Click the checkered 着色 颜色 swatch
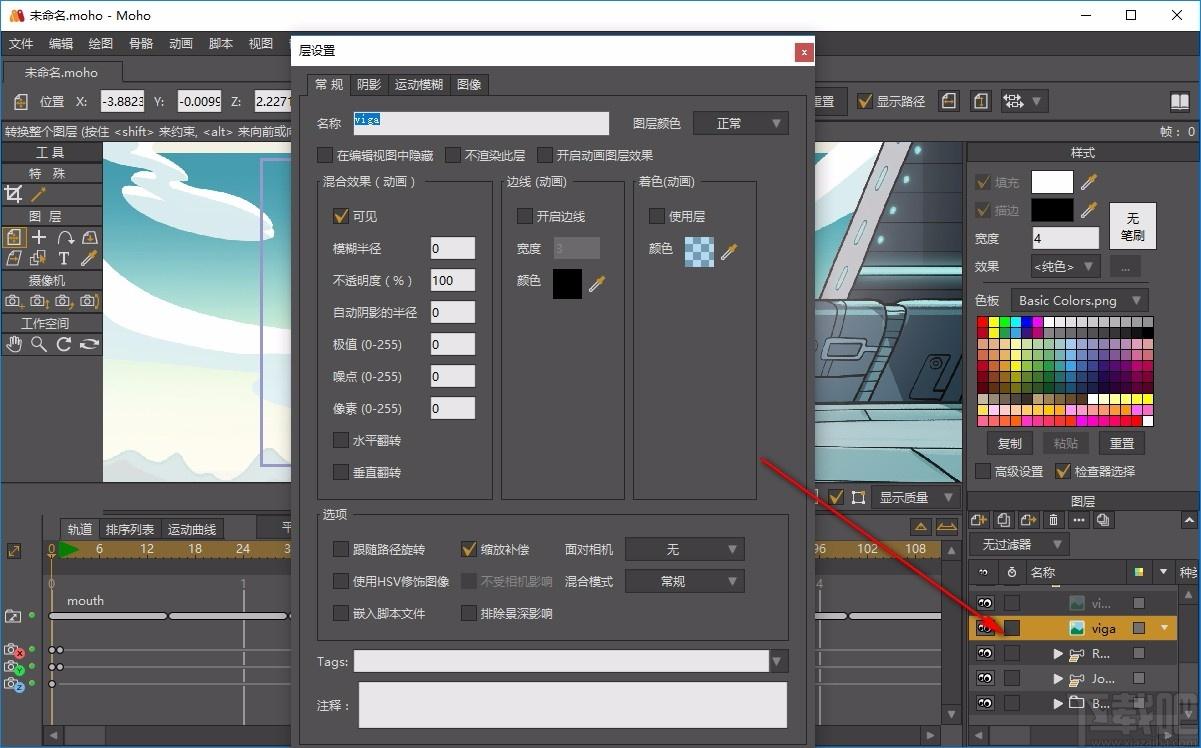This screenshot has width=1201, height=748. 699,251
